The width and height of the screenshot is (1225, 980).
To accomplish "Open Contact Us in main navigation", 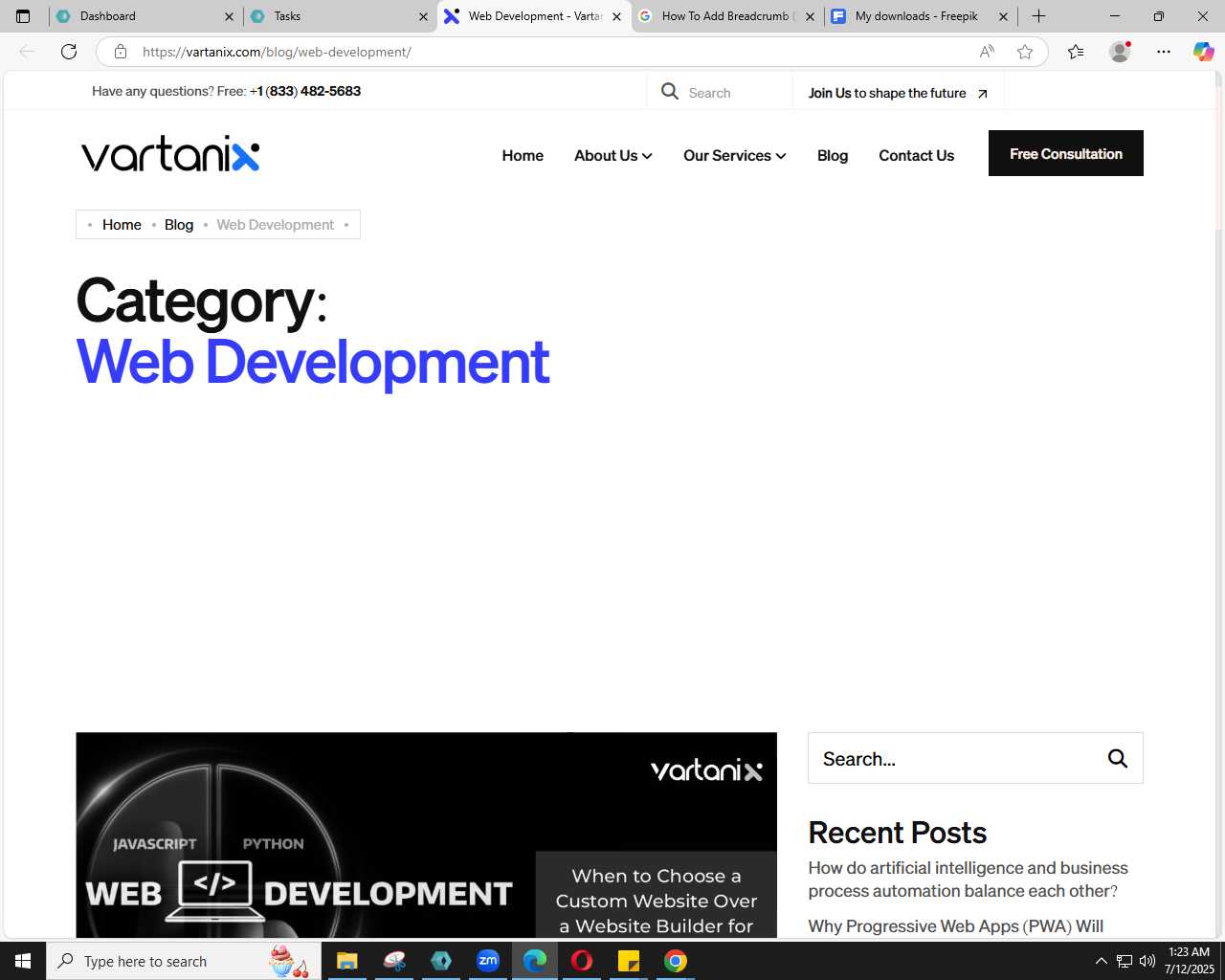I will pos(916,155).
